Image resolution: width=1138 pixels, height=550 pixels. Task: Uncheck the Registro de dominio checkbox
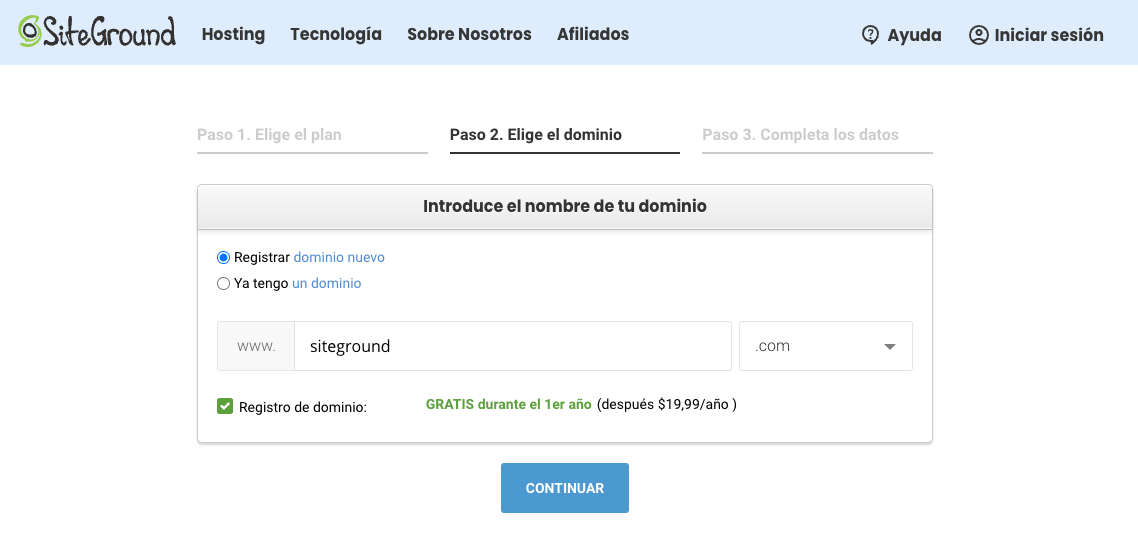point(225,406)
